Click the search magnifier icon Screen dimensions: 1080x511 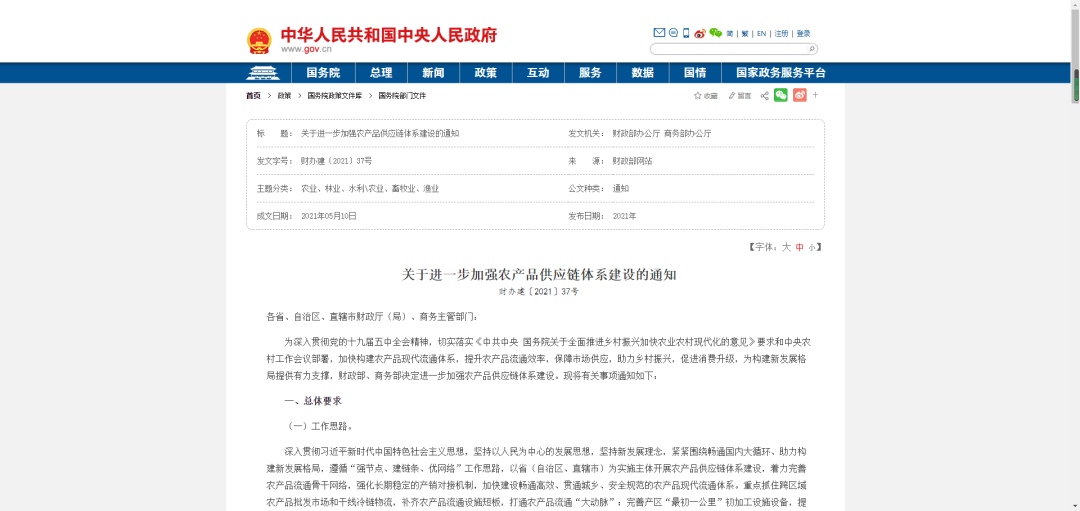click(x=812, y=48)
